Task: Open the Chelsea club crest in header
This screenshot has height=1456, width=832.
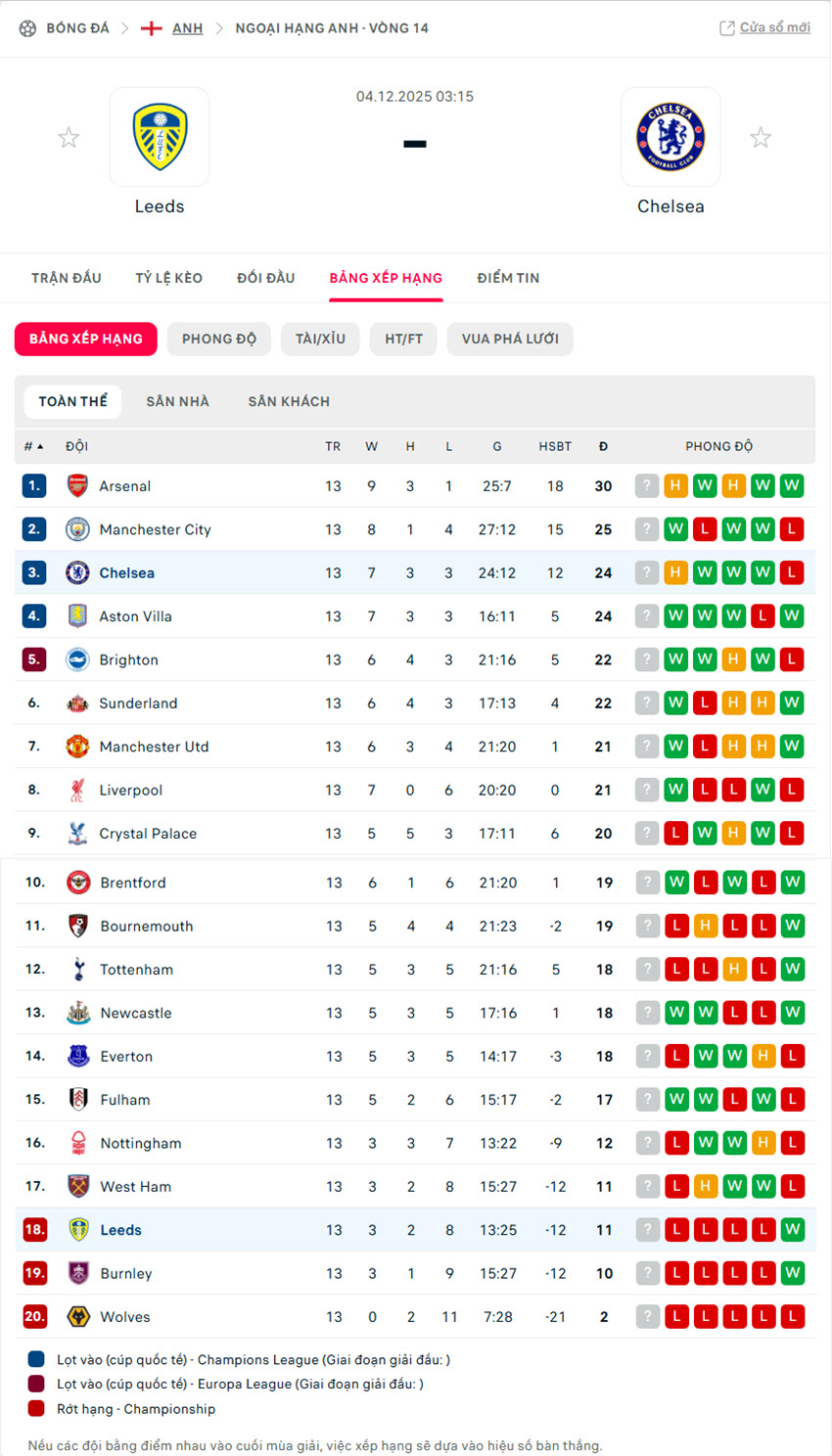Action: 670,137
